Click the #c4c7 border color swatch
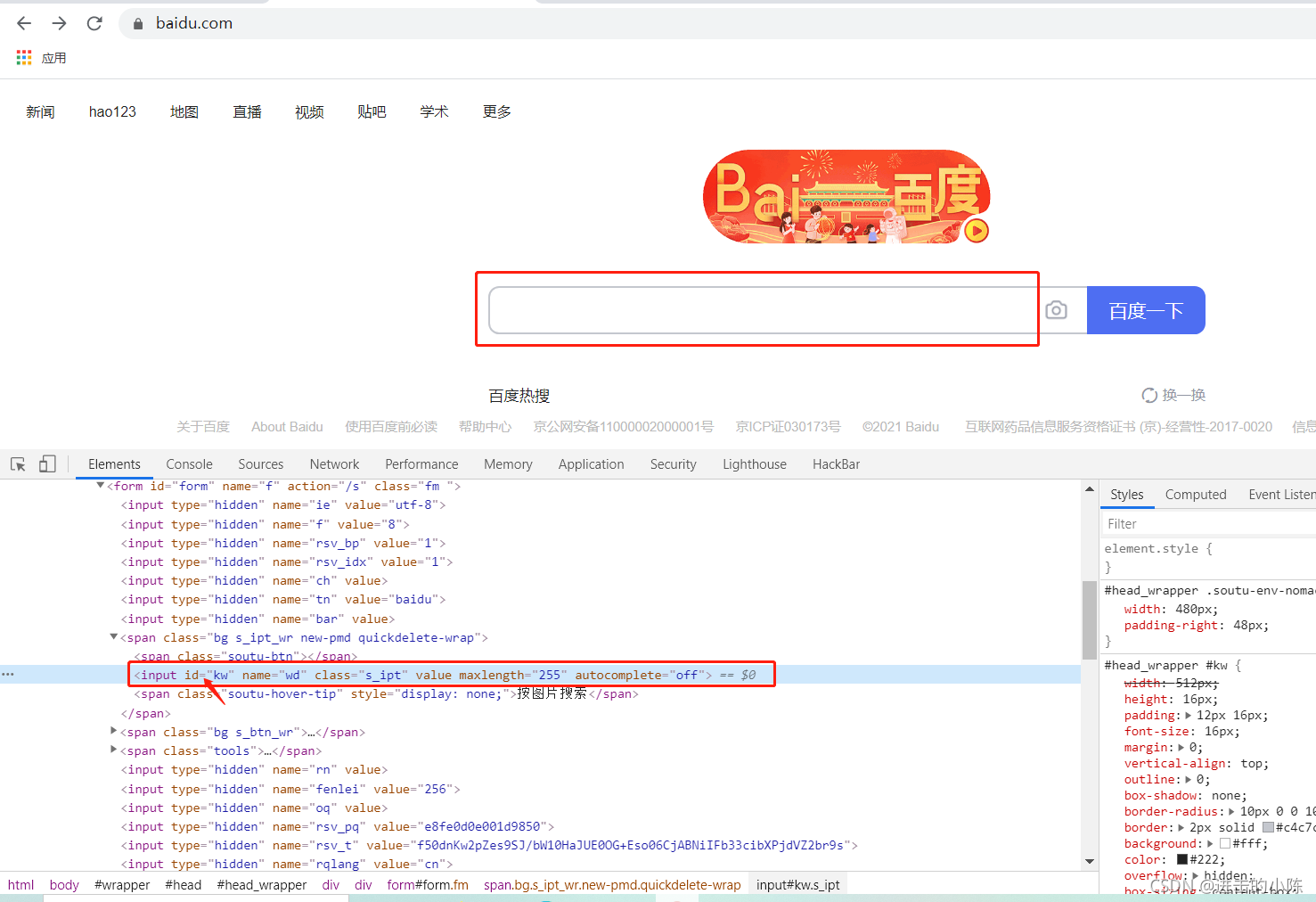 click(1268, 827)
